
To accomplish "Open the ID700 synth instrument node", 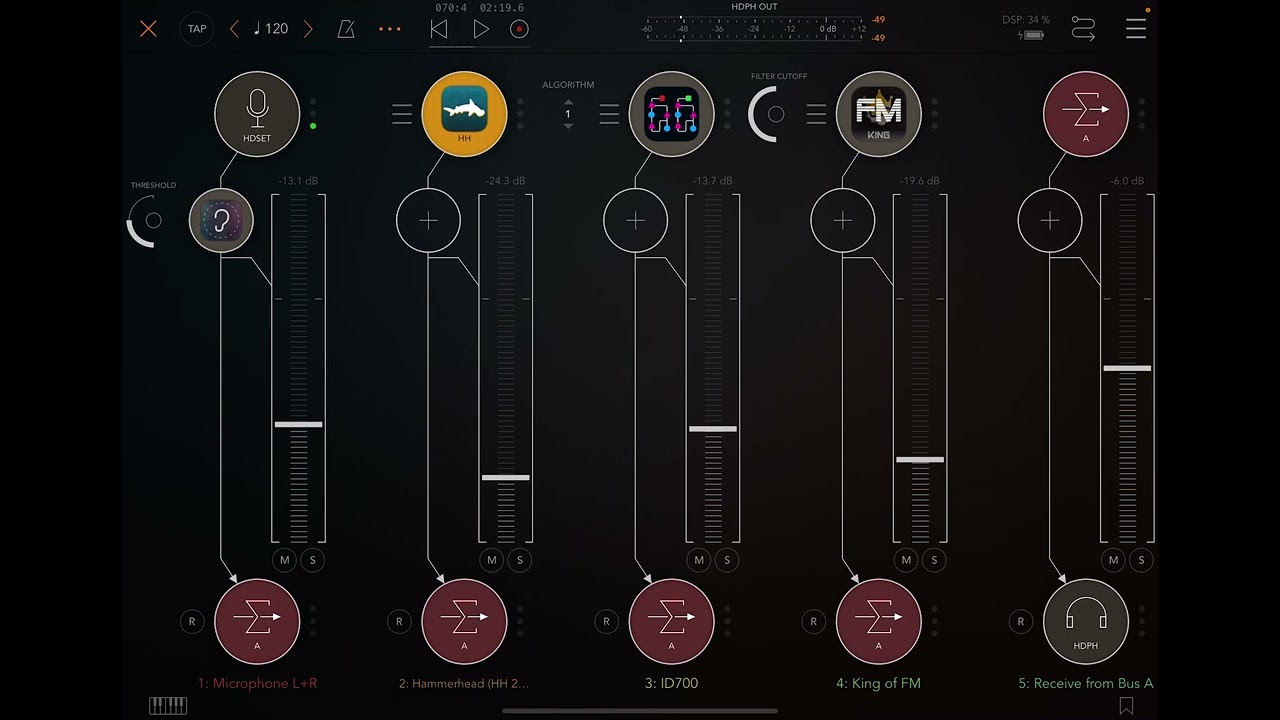I will tap(671, 114).
